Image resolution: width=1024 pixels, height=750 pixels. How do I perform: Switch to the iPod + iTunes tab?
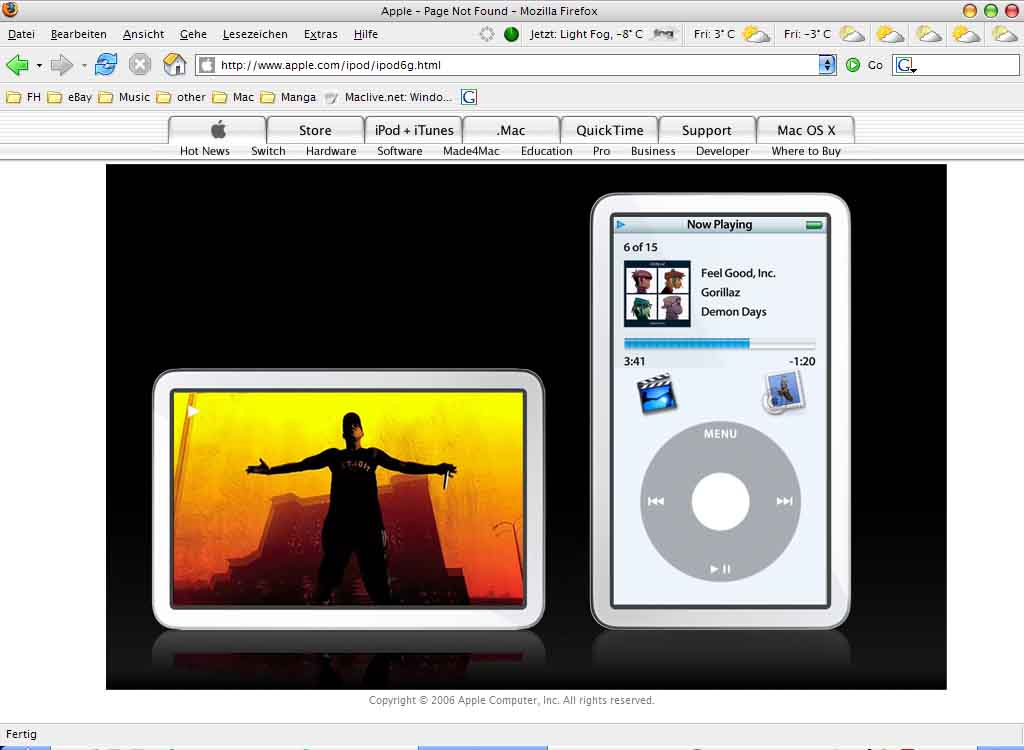(x=414, y=130)
